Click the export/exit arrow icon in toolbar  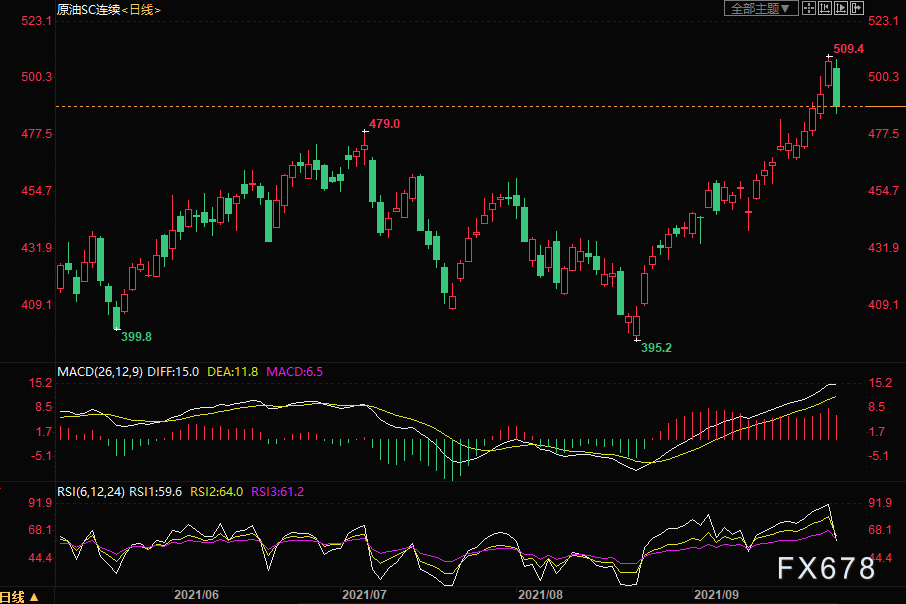pos(856,8)
